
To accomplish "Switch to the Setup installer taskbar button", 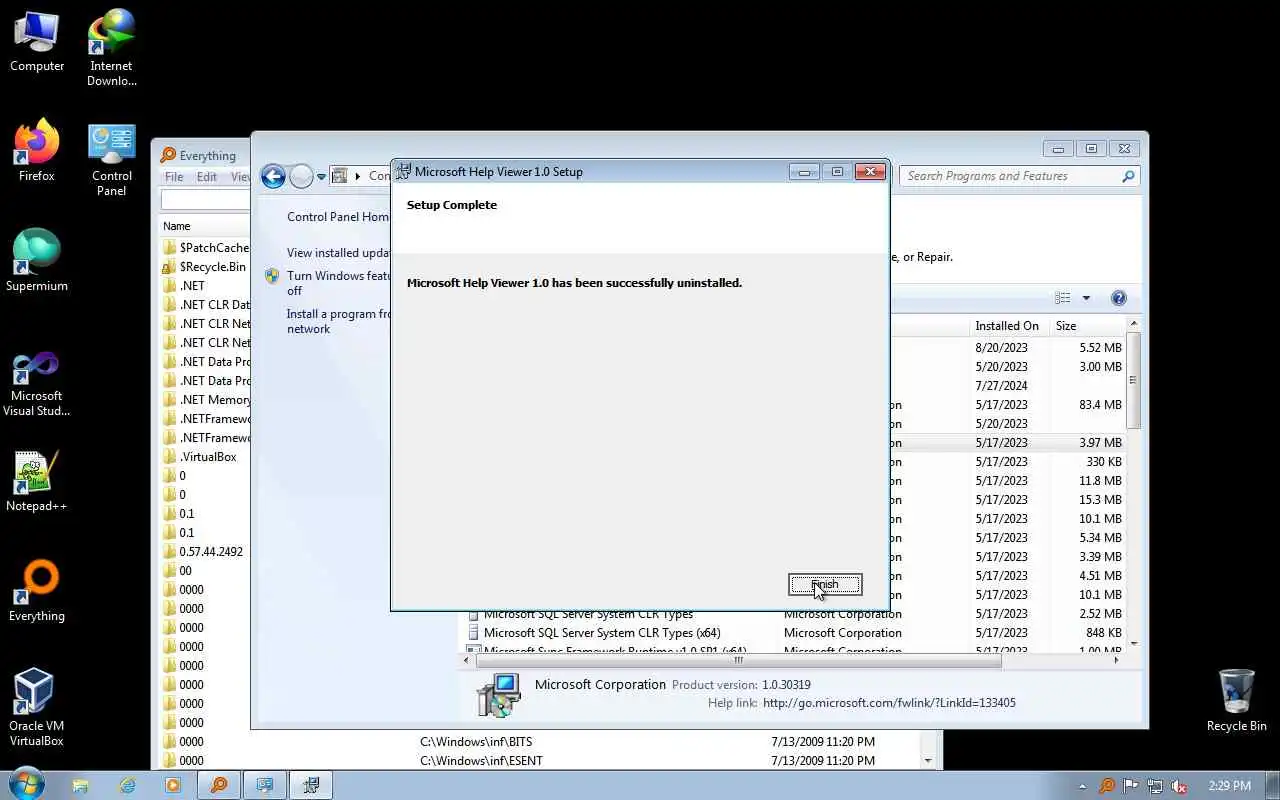I will [x=311, y=786].
